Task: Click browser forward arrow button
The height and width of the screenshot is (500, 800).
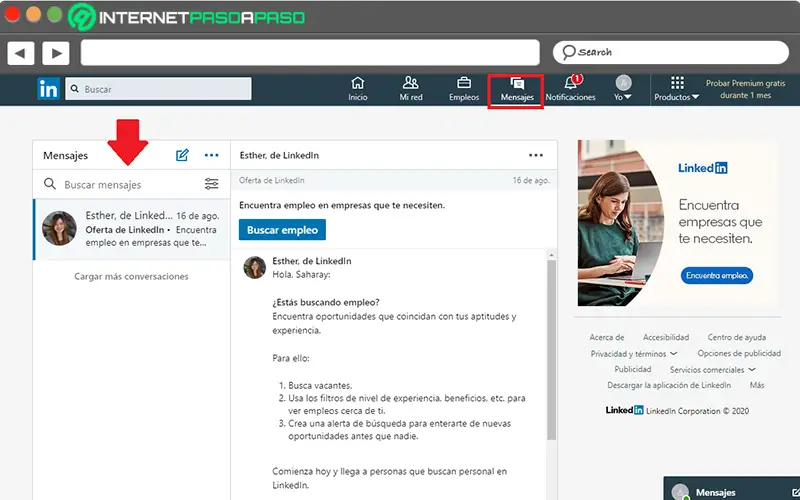Action: (x=56, y=53)
